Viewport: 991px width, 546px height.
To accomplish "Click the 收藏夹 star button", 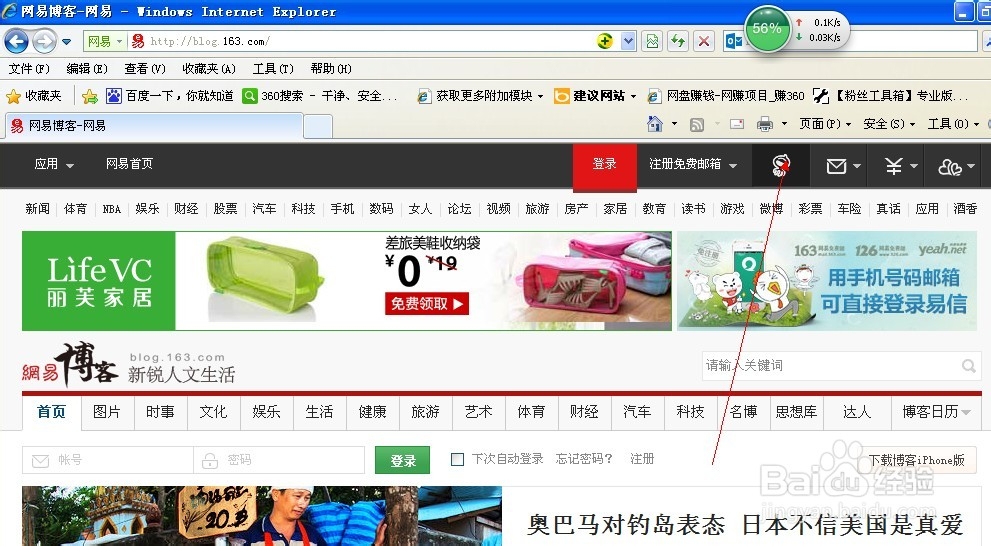I will coord(33,95).
